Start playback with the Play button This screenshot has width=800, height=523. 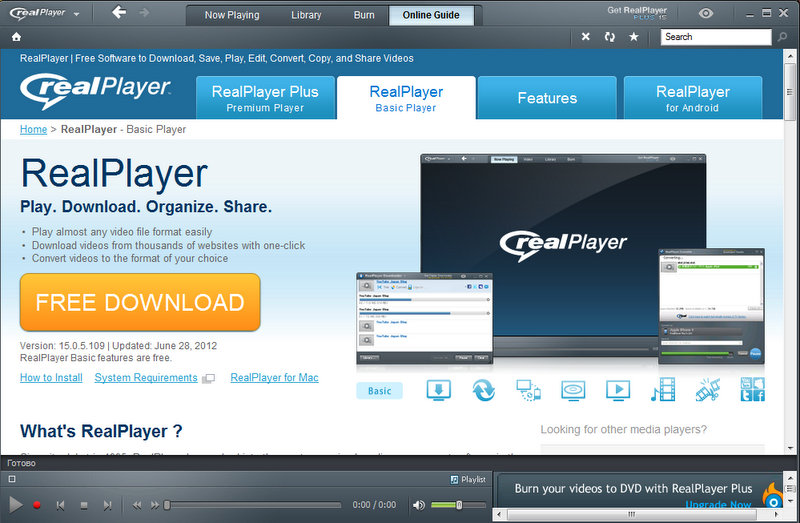click(x=15, y=505)
